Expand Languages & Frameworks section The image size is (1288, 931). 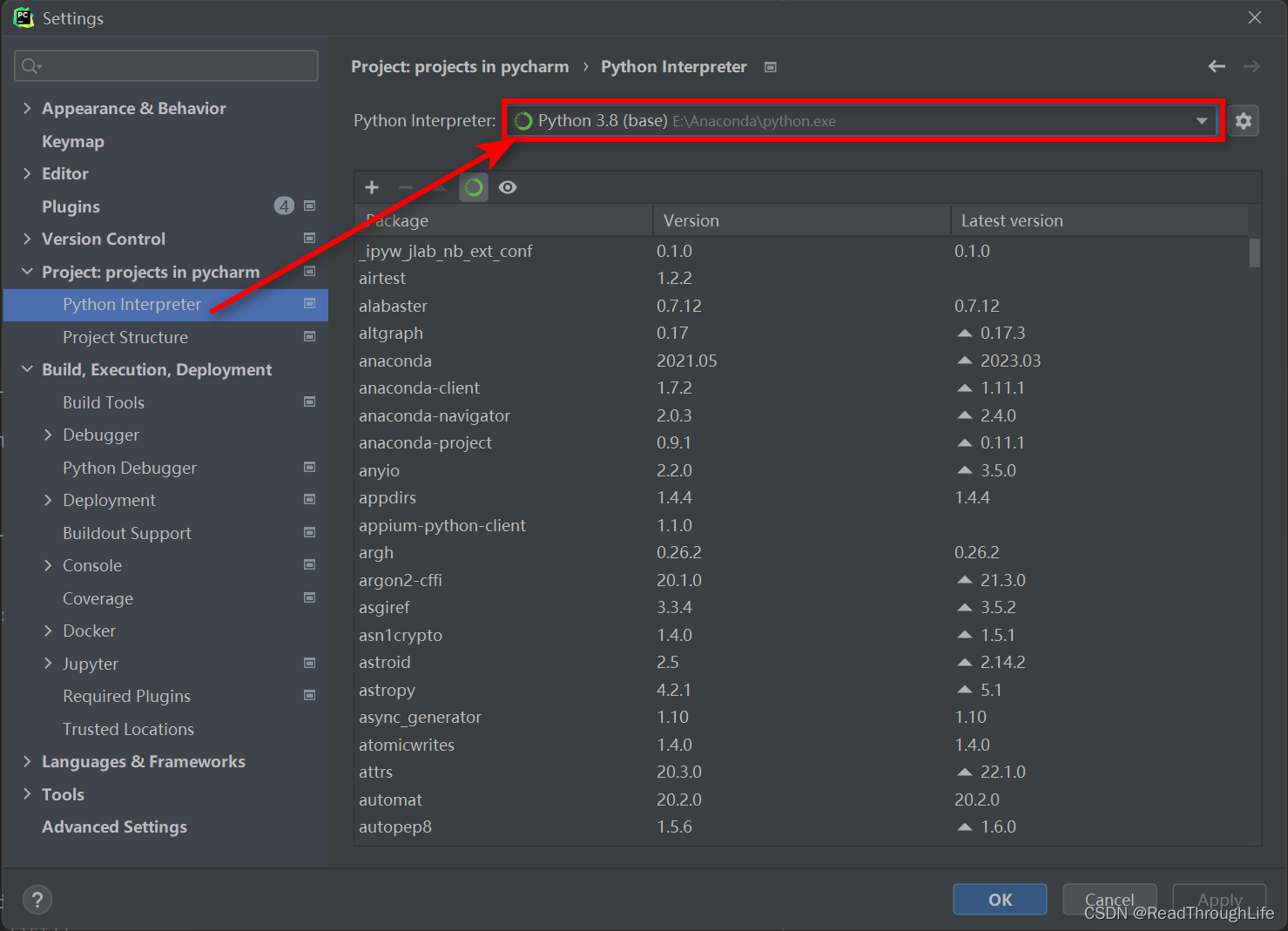point(27,761)
